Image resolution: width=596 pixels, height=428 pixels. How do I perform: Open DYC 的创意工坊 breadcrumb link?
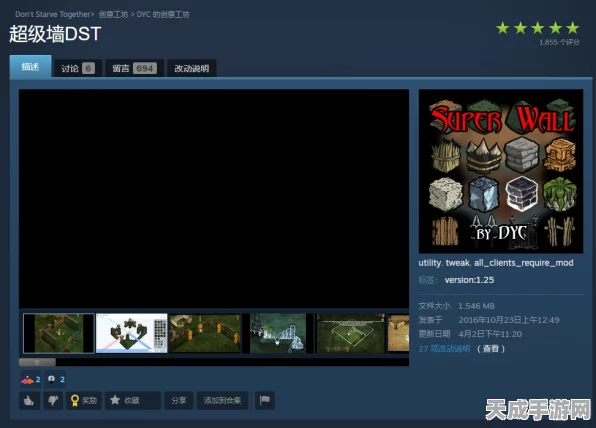tap(163, 14)
